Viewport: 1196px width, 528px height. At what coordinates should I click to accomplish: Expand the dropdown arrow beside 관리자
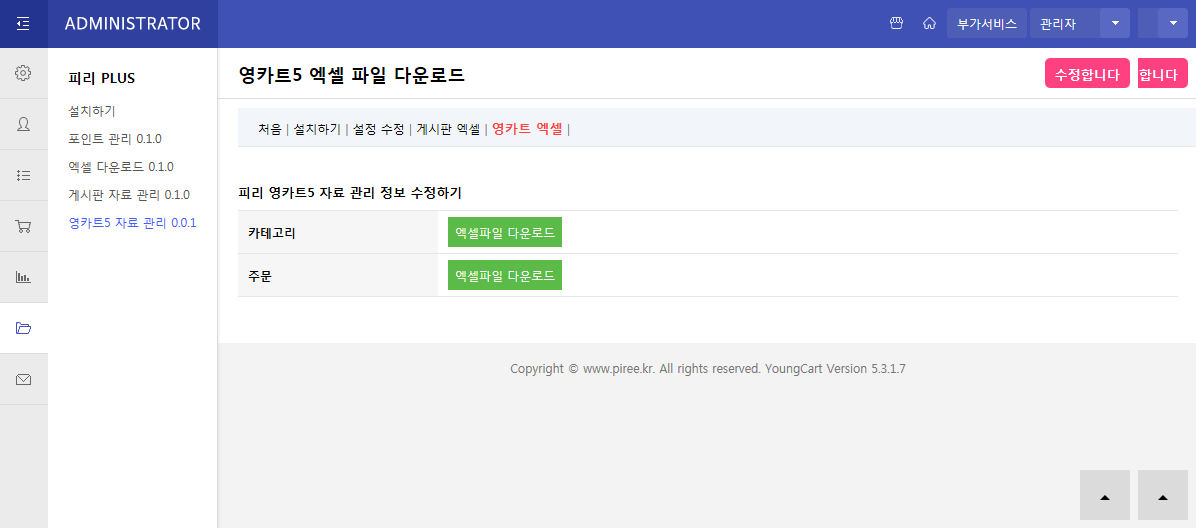pos(1115,23)
